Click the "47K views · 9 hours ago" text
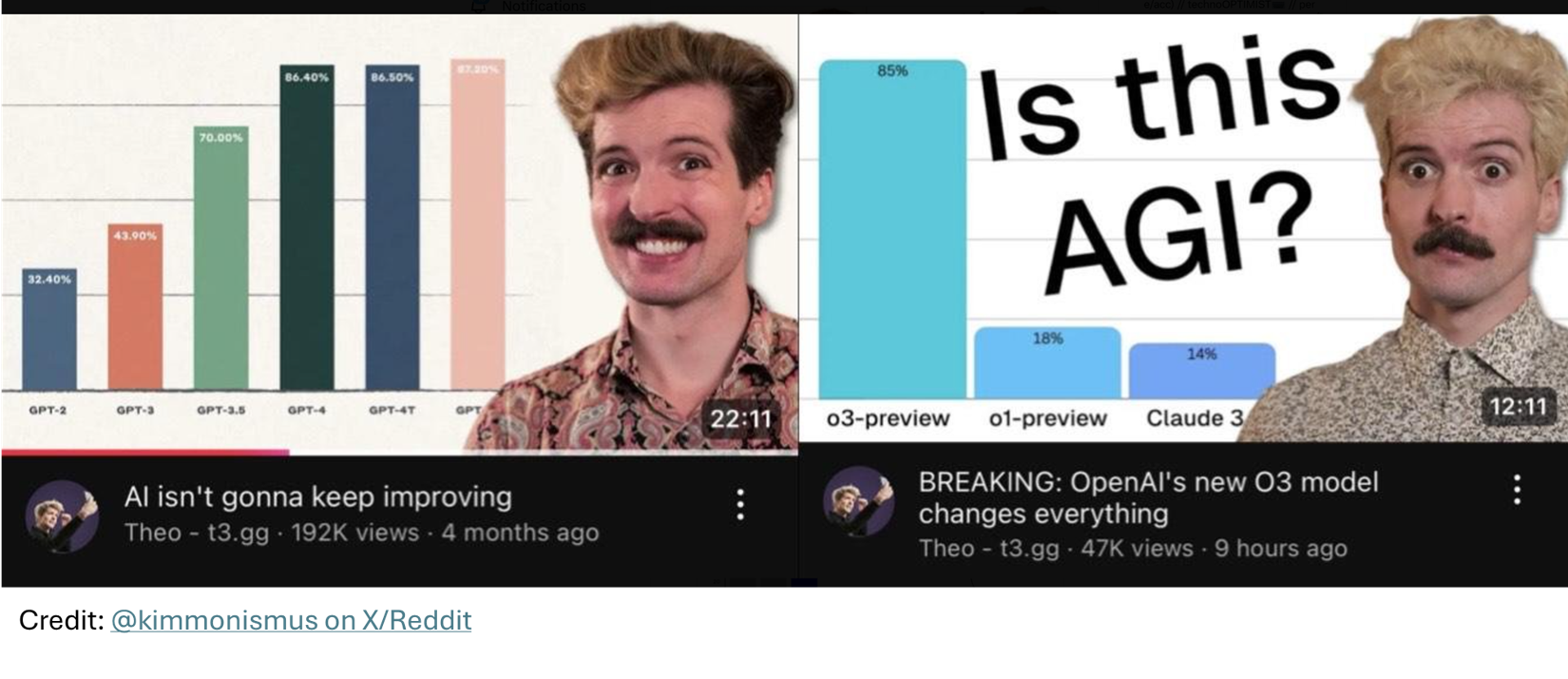The height and width of the screenshot is (679, 1568). click(x=1214, y=549)
